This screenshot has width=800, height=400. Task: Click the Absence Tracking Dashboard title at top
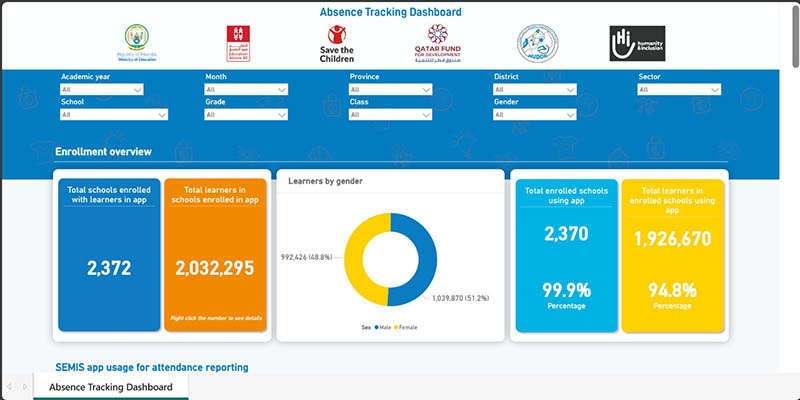coord(391,12)
